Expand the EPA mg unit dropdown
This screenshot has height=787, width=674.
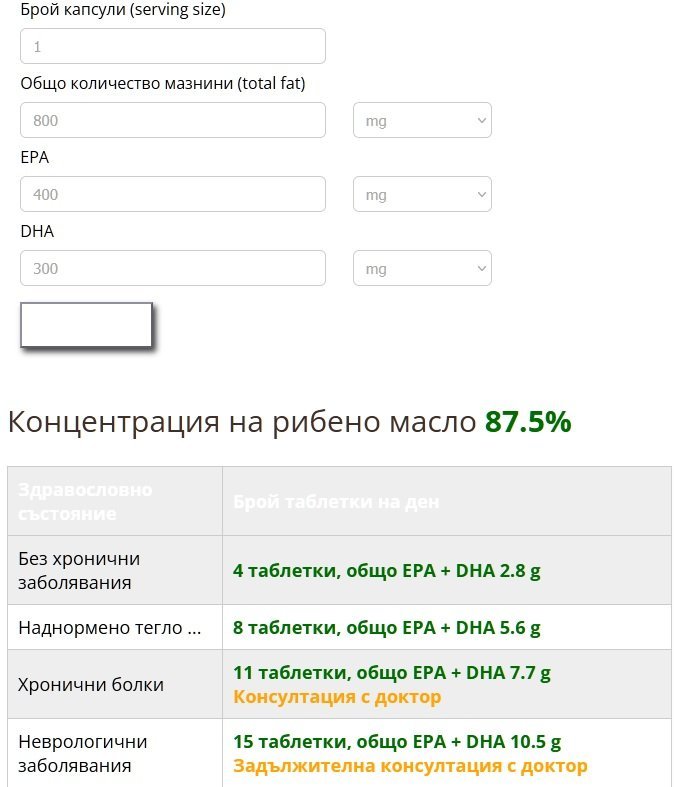click(422, 195)
